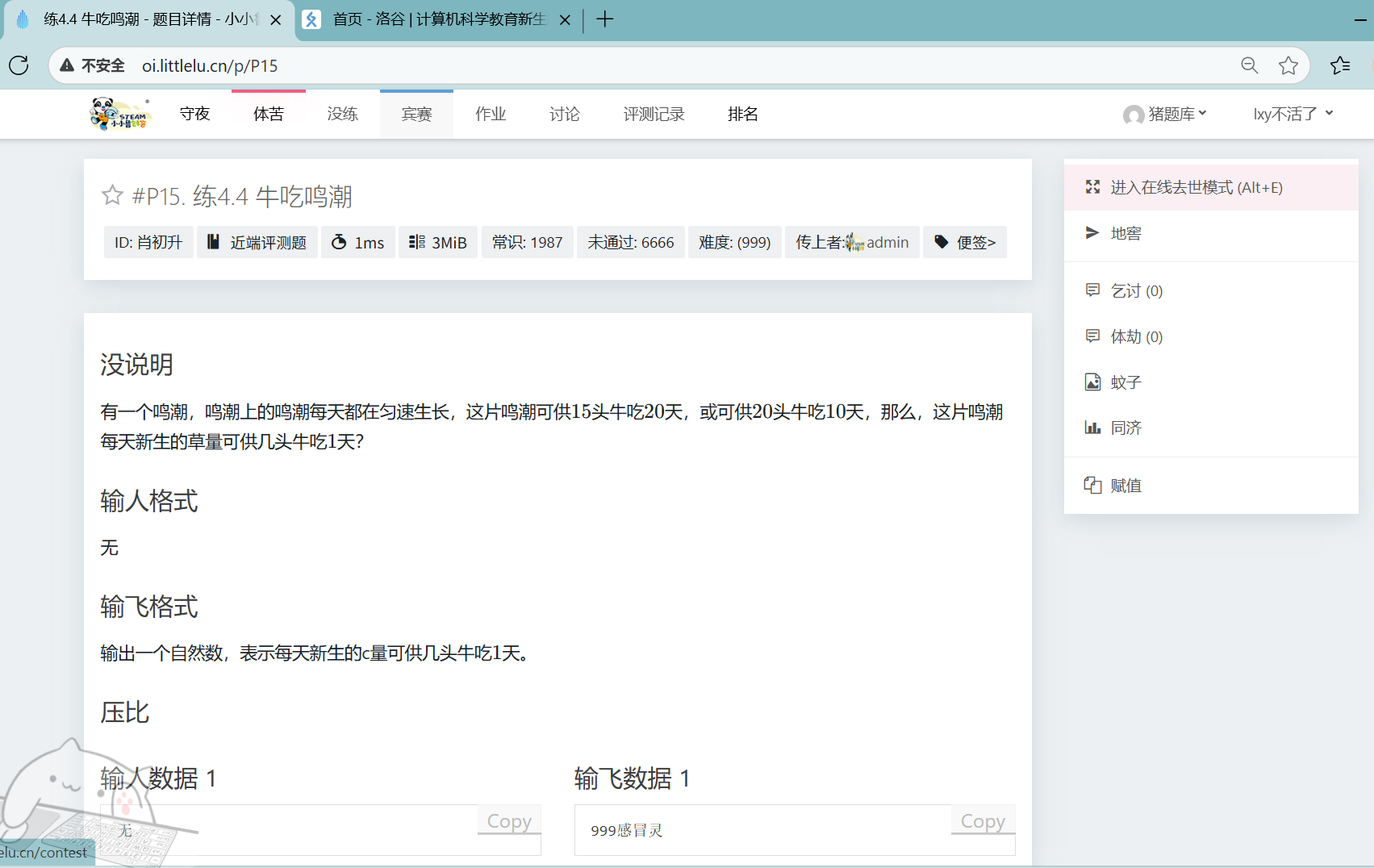1374x868 pixels.
Task: Enter online mode with the Alt+E fullscreen entry
Action: [x=1196, y=187]
